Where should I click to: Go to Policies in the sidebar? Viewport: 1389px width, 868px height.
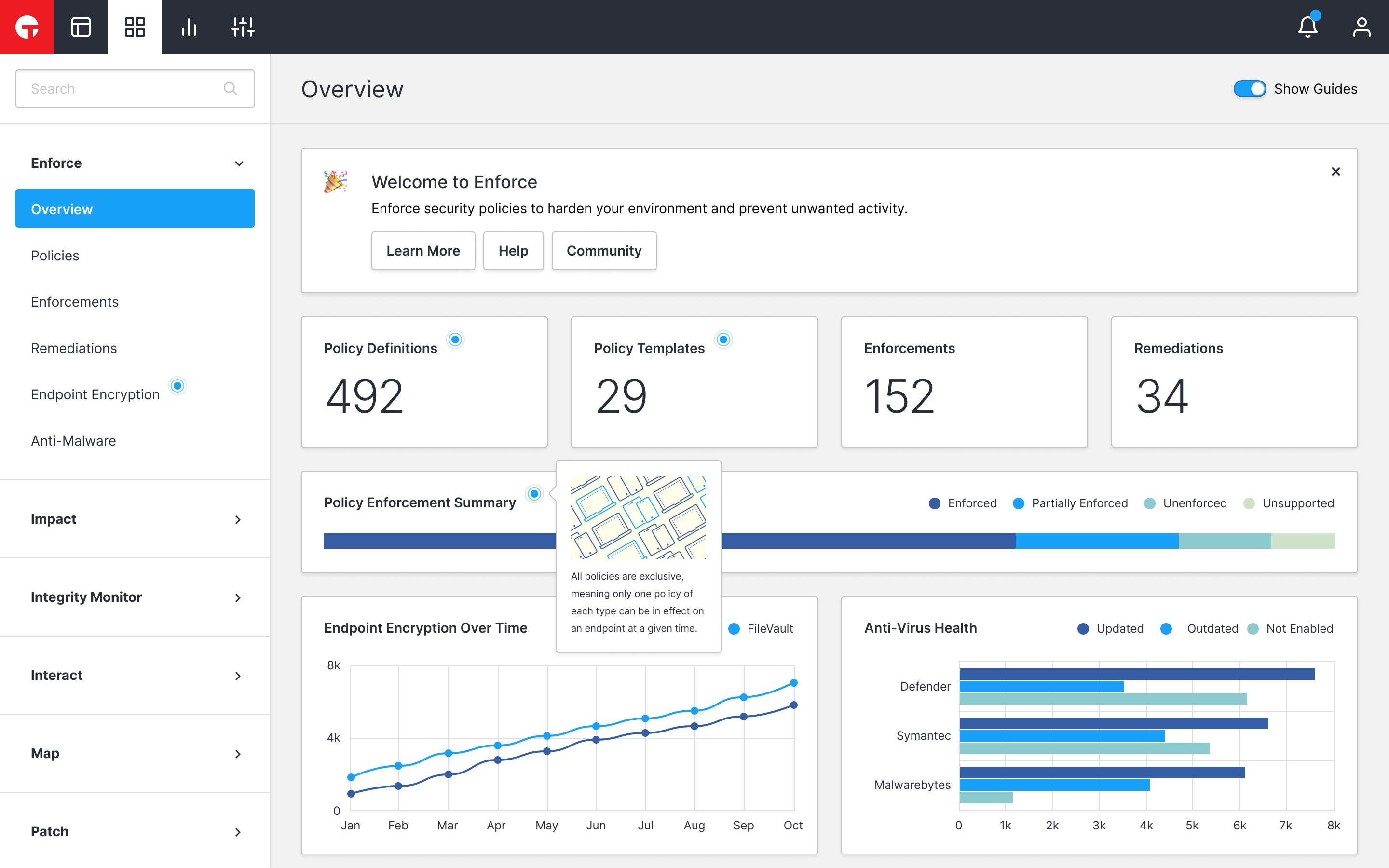pyautogui.click(x=55, y=256)
